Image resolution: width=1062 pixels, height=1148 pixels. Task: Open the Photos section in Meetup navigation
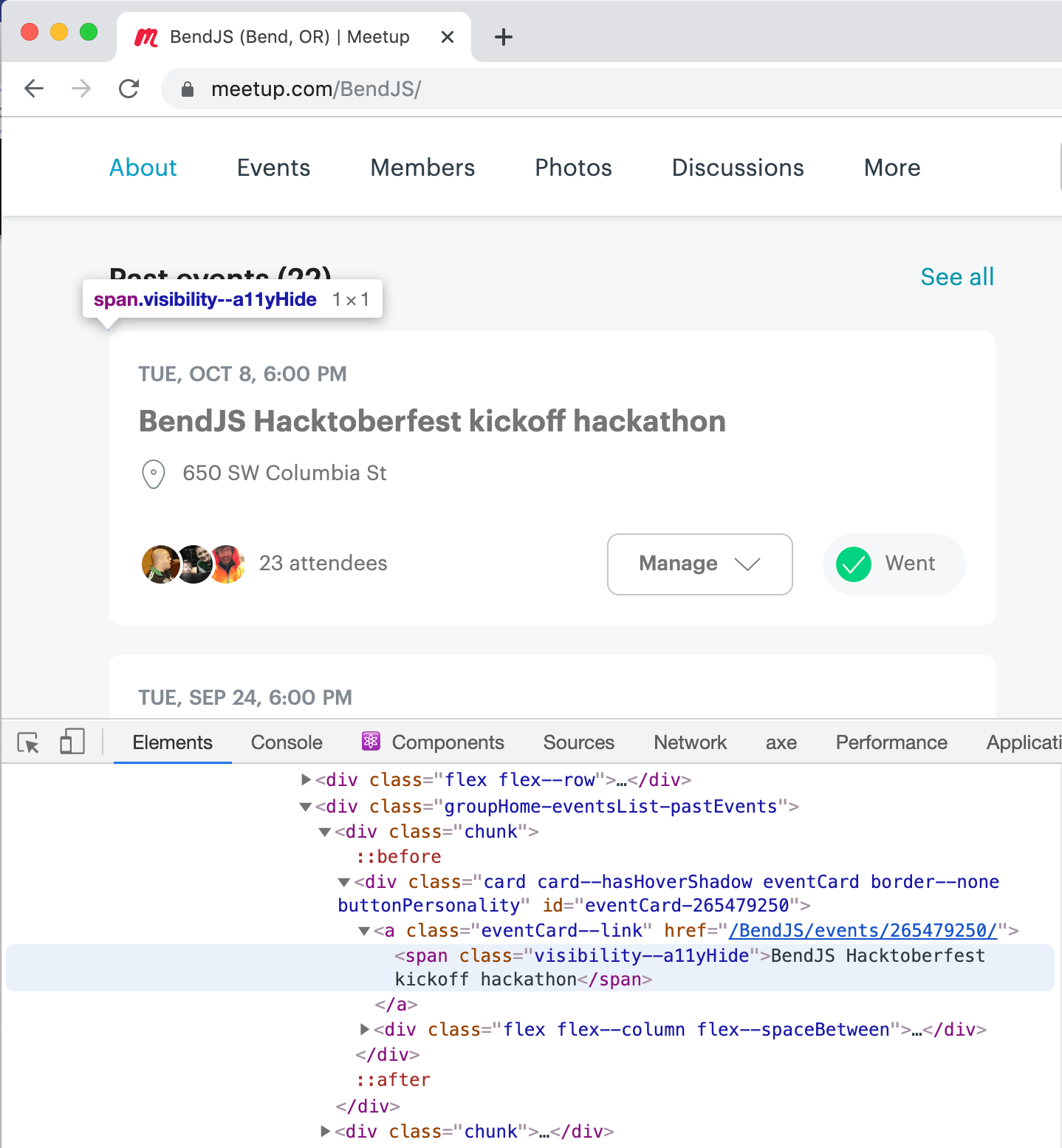[x=573, y=168]
